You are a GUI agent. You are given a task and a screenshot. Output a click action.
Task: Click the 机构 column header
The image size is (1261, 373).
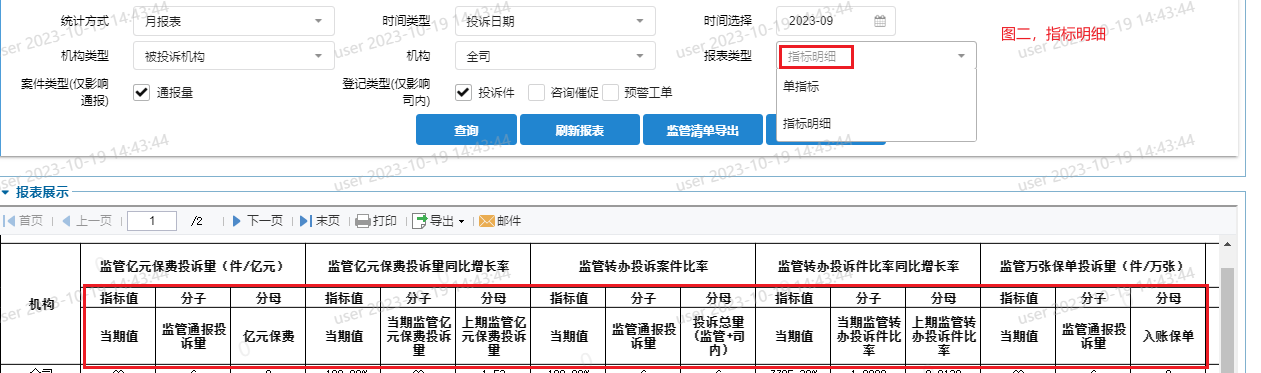pyautogui.click(x=42, y=305)
